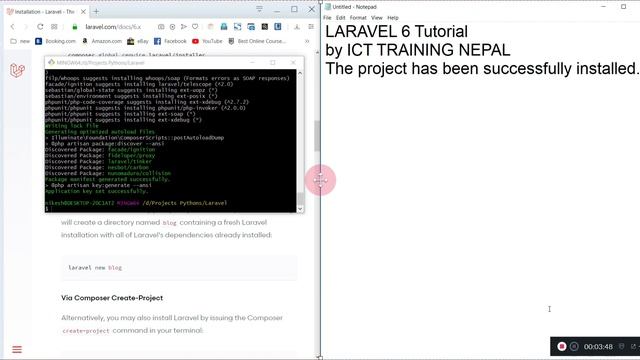Reload the Laravel docs page
Viewport: 640px width, 360px height.
coord(40,27)
